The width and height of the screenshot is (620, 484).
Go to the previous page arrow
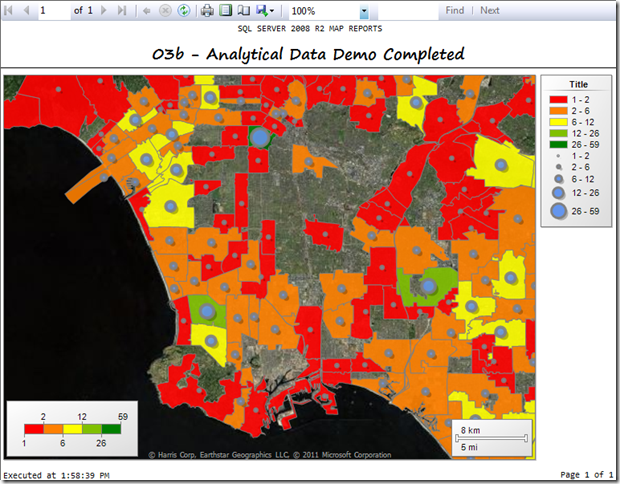pos(26,11)
